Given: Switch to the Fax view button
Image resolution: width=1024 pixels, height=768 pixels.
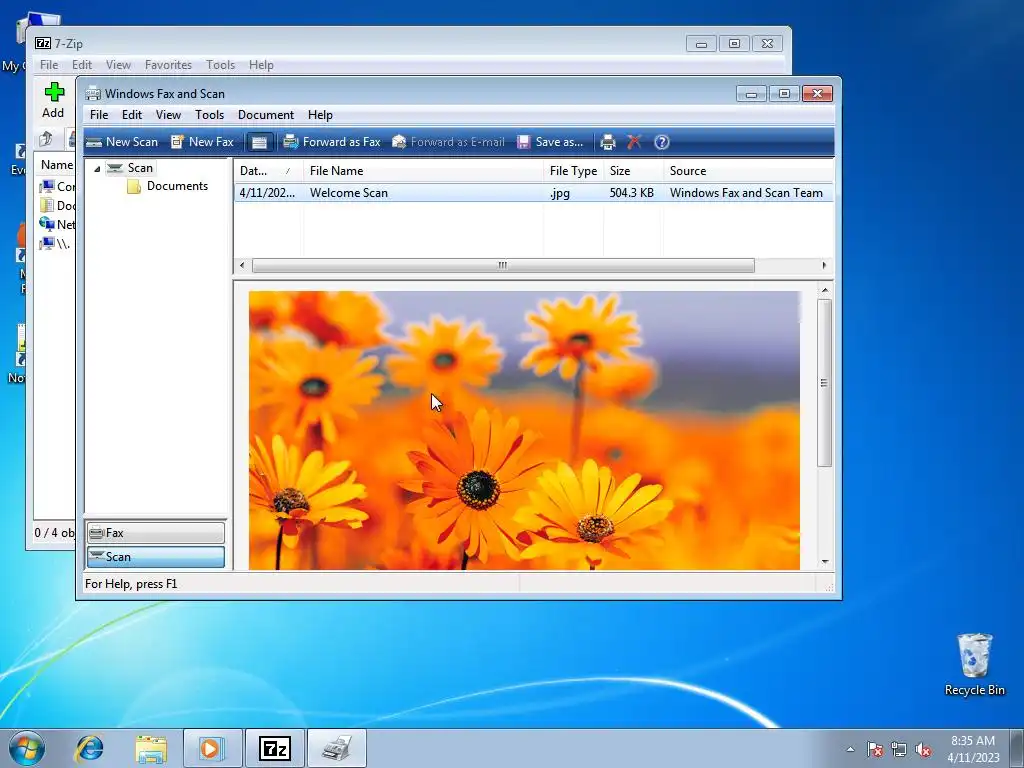Looking at the screenshot, I should point(155,533).
